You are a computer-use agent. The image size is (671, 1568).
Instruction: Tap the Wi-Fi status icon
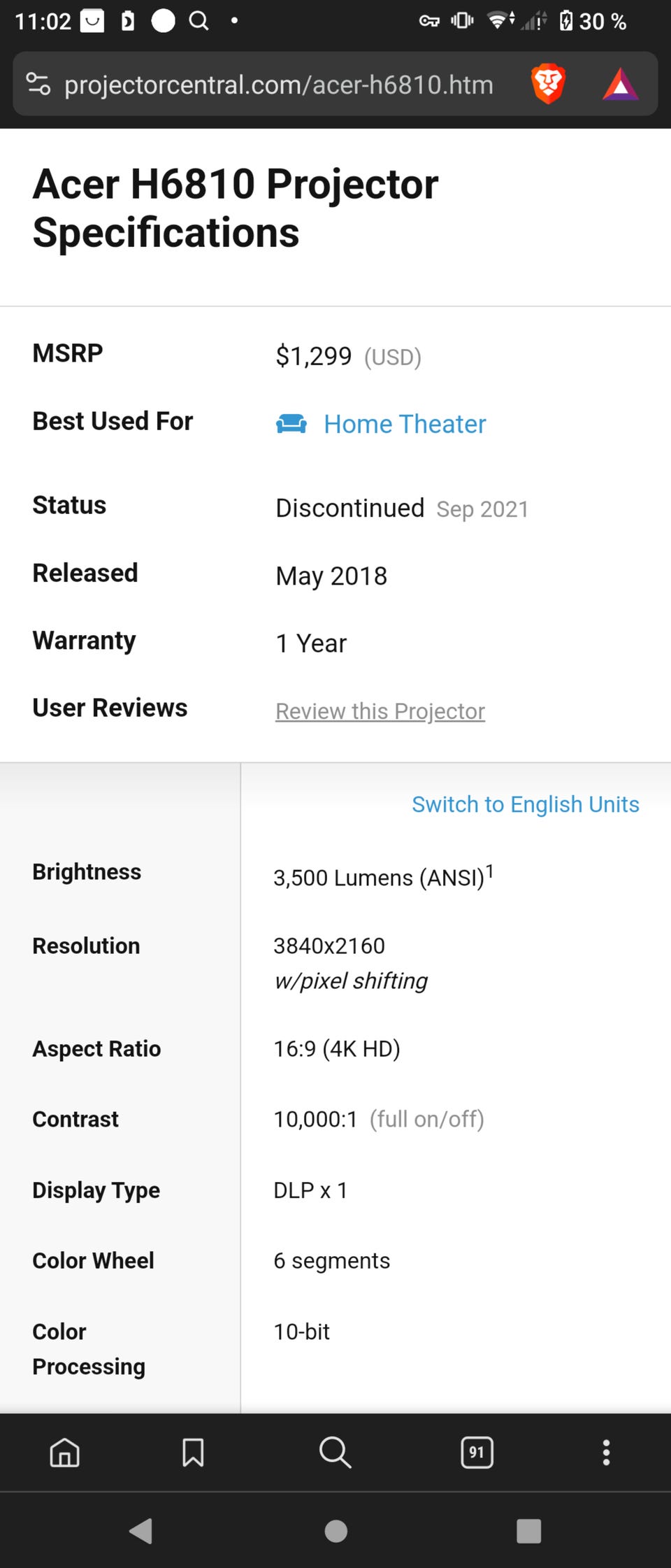[500, 20]
